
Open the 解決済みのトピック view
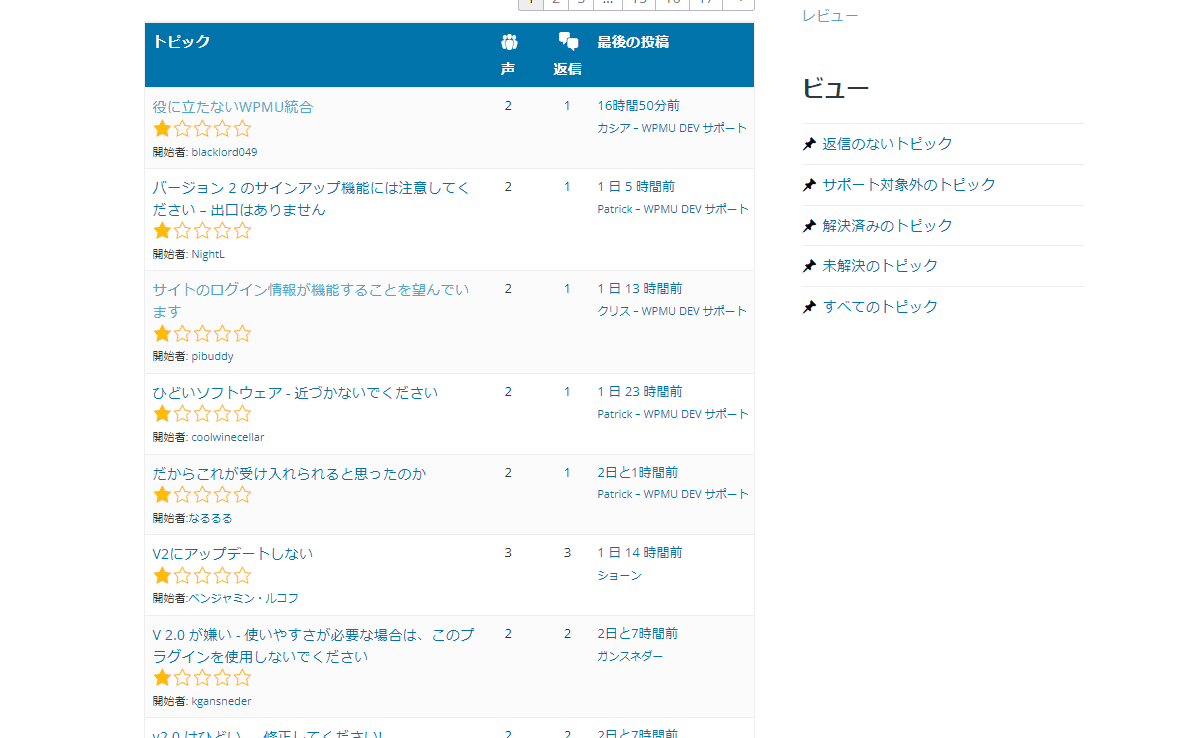coord(887,226)
